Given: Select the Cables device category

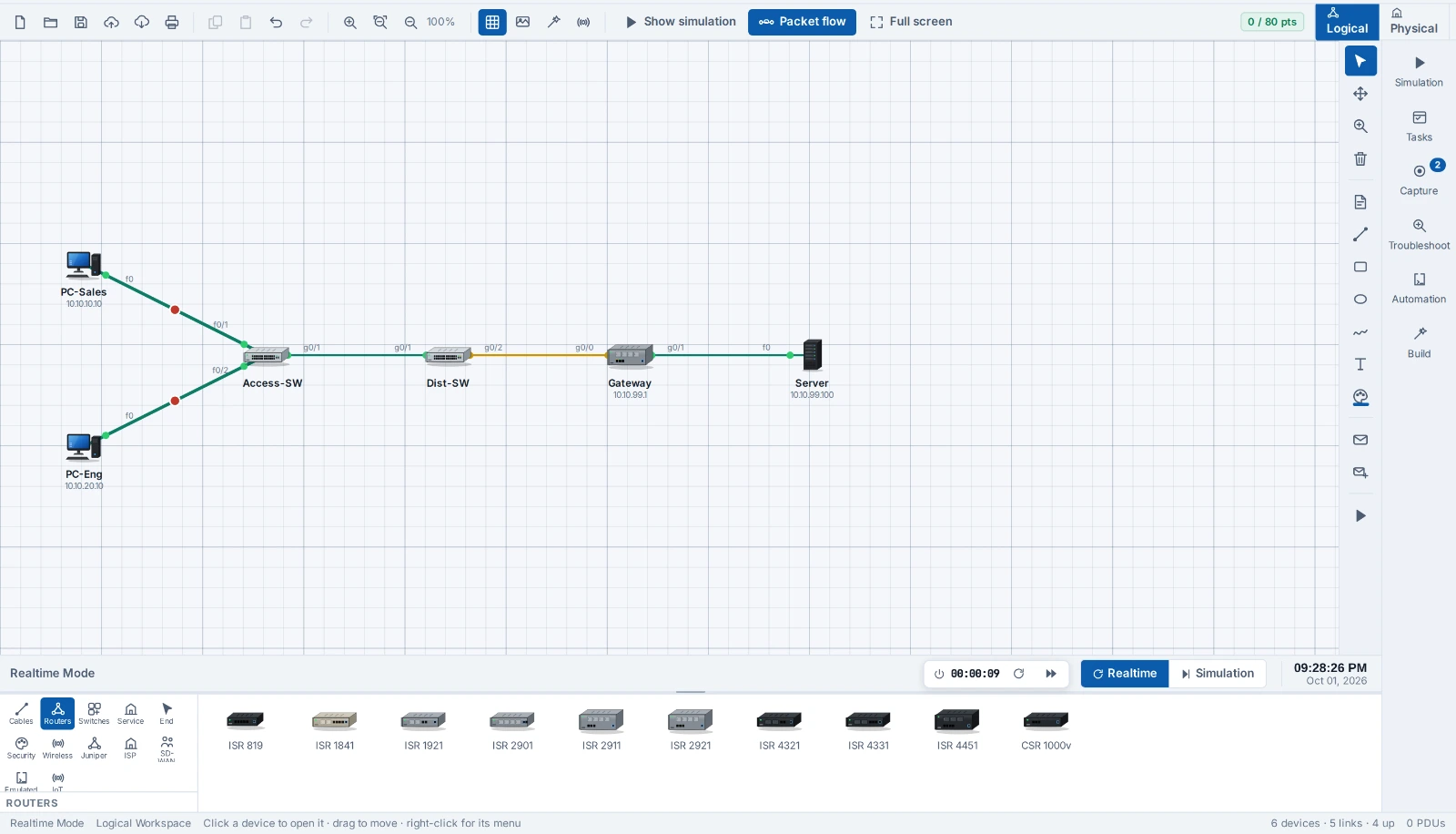Looking at the screenshot, I should tap(21, 714).
